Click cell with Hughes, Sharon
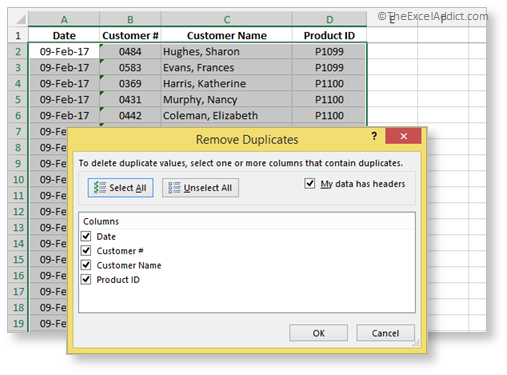This screenshot has width=507, height=375. tap(227, 51)
